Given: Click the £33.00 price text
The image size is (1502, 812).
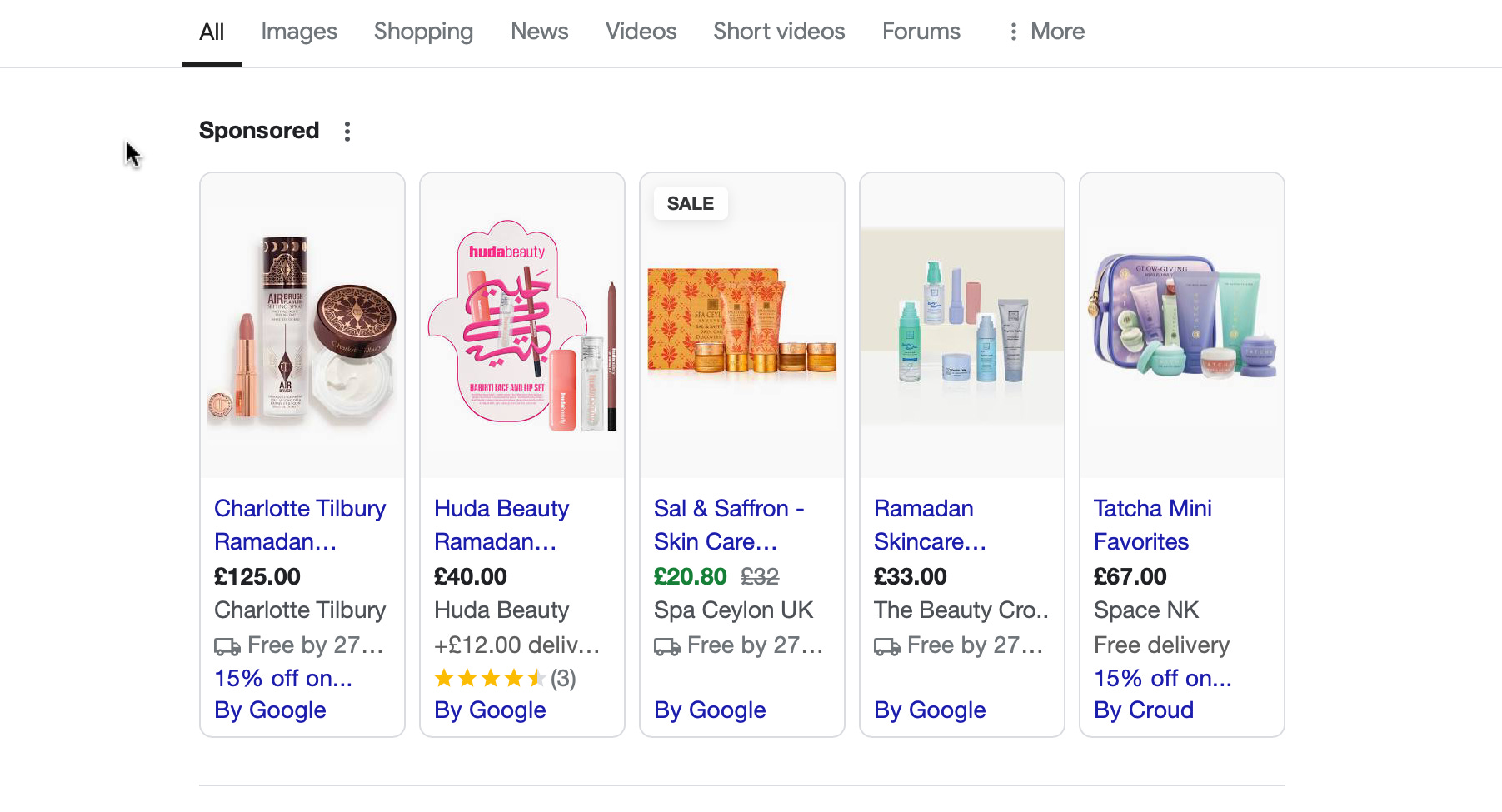Looking at the screenshot, I should [911, 577].
